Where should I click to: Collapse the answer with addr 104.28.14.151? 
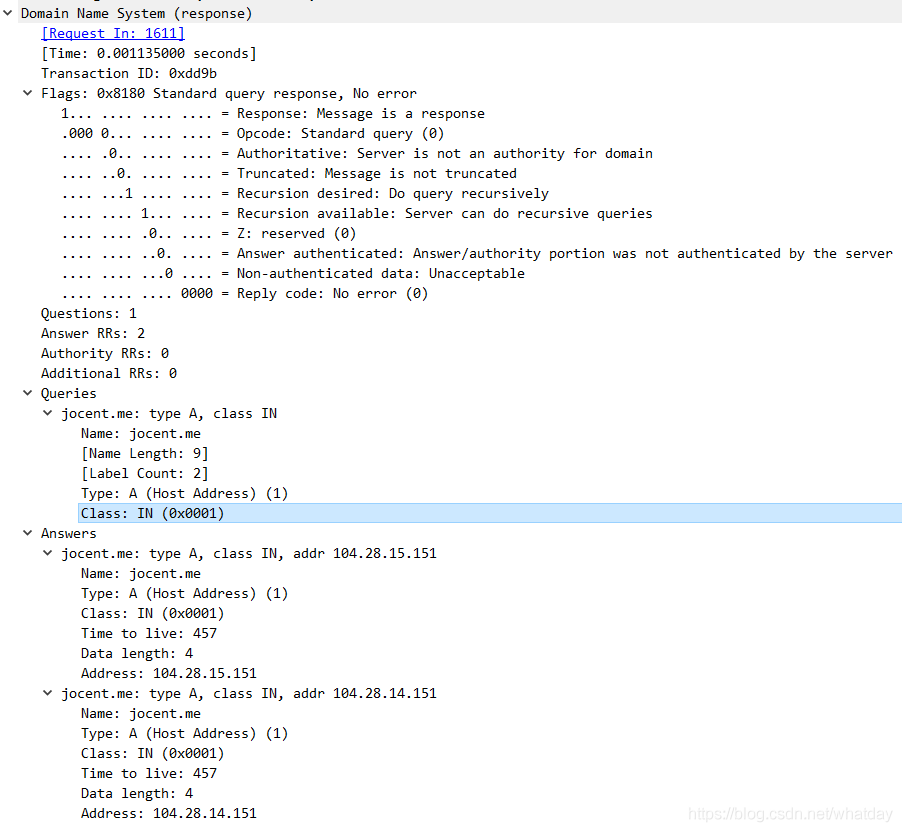click(48, 693)
